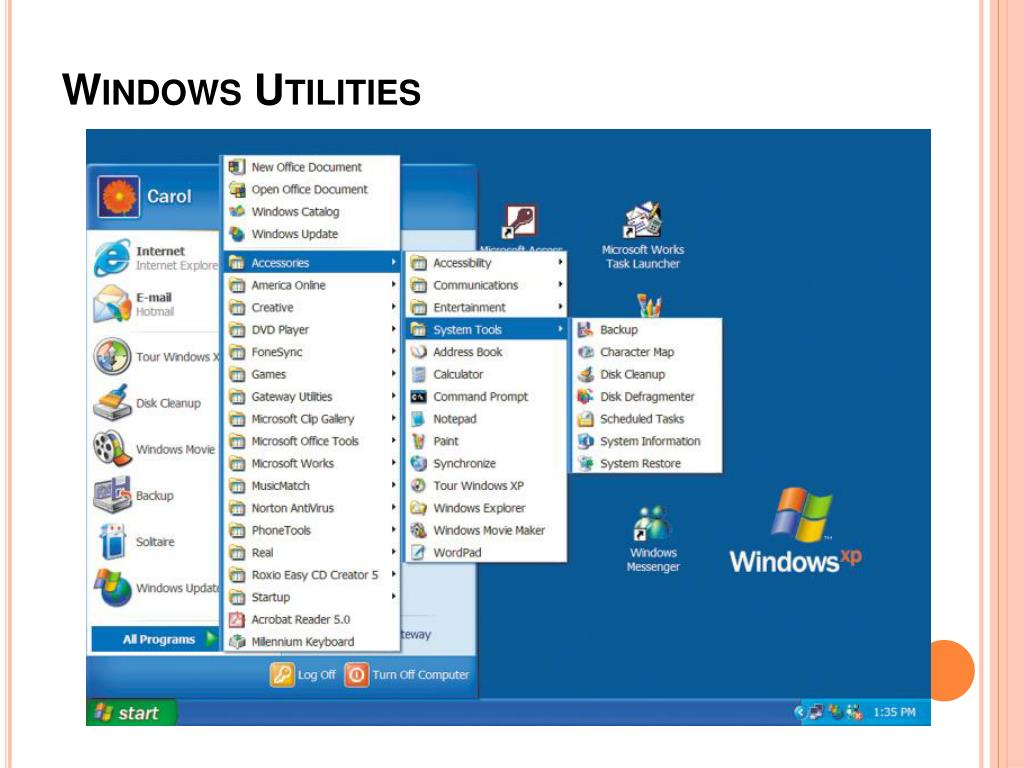Launch Tour Windows XP in pinned list
The image size is (1024, 768).
pyautogui.click(x=155, y=357)
